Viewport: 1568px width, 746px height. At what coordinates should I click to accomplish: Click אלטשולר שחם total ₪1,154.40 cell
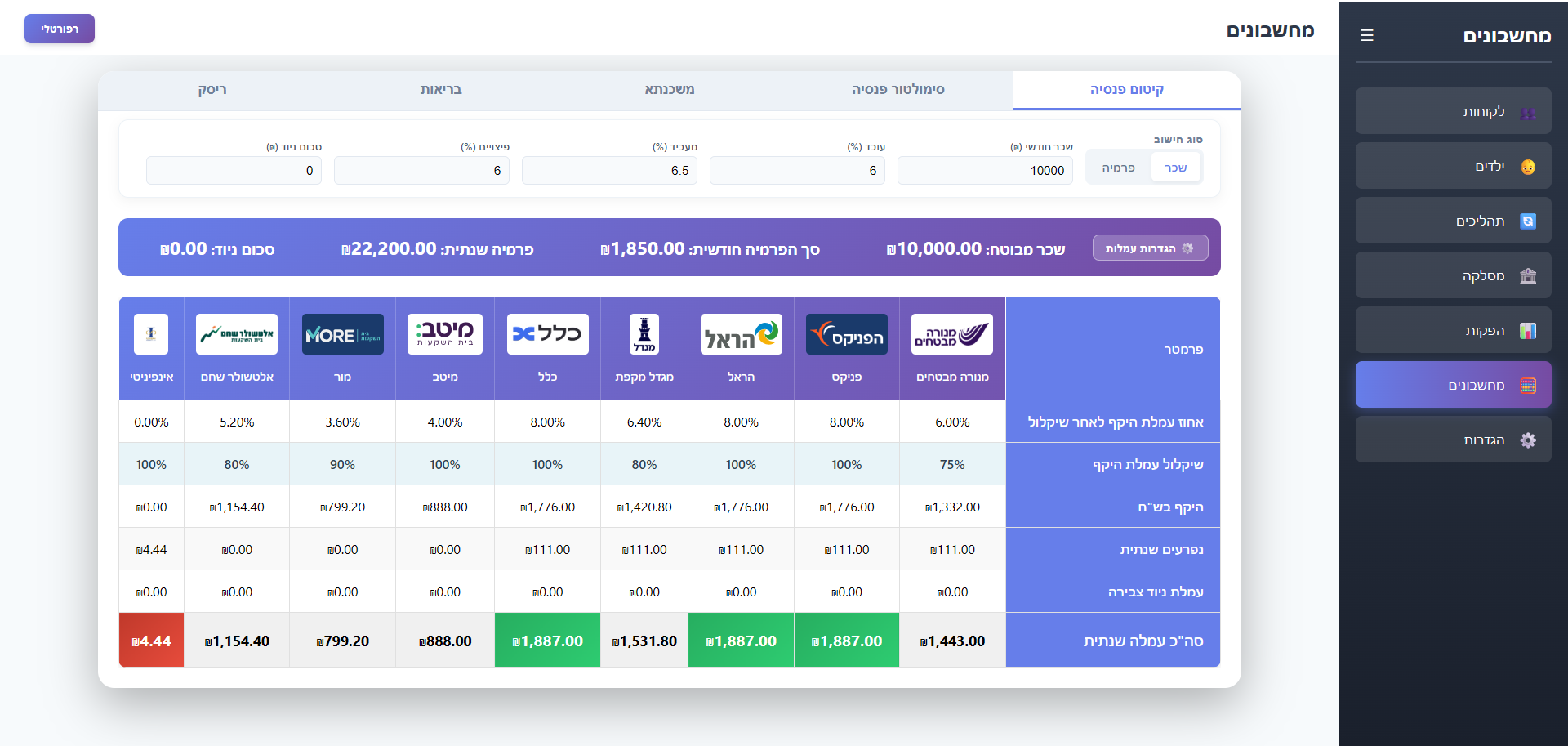[237, 641]
